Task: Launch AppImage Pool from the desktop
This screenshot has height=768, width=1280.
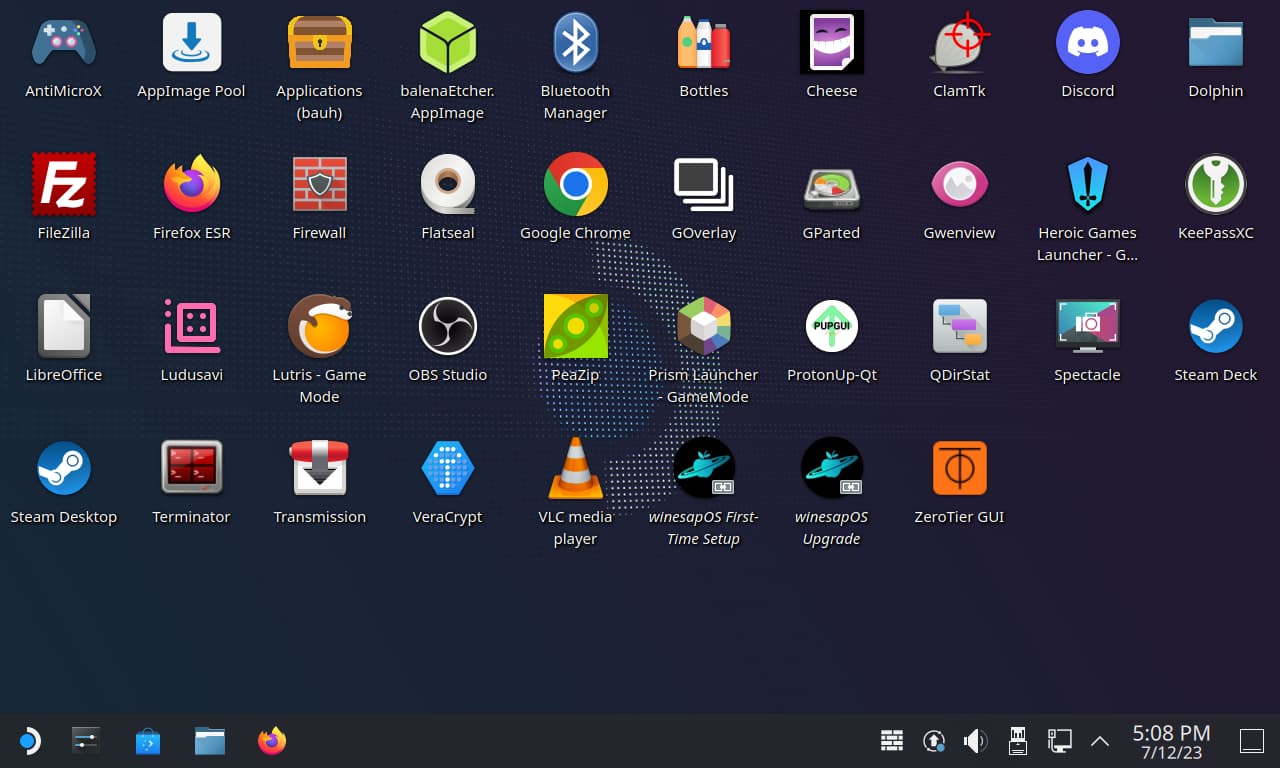Action: coord(191,43)
